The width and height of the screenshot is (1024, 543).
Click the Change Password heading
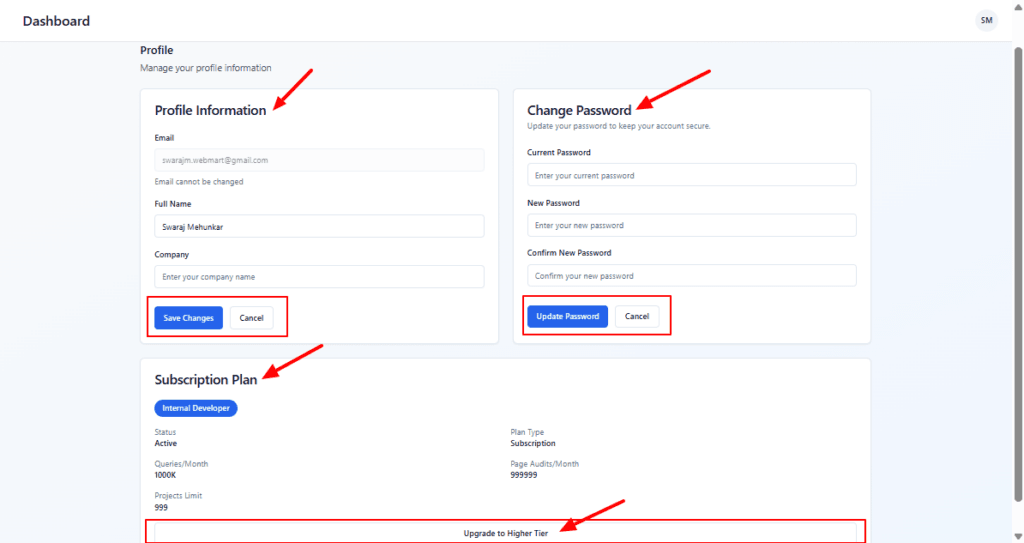pos(579,110)
